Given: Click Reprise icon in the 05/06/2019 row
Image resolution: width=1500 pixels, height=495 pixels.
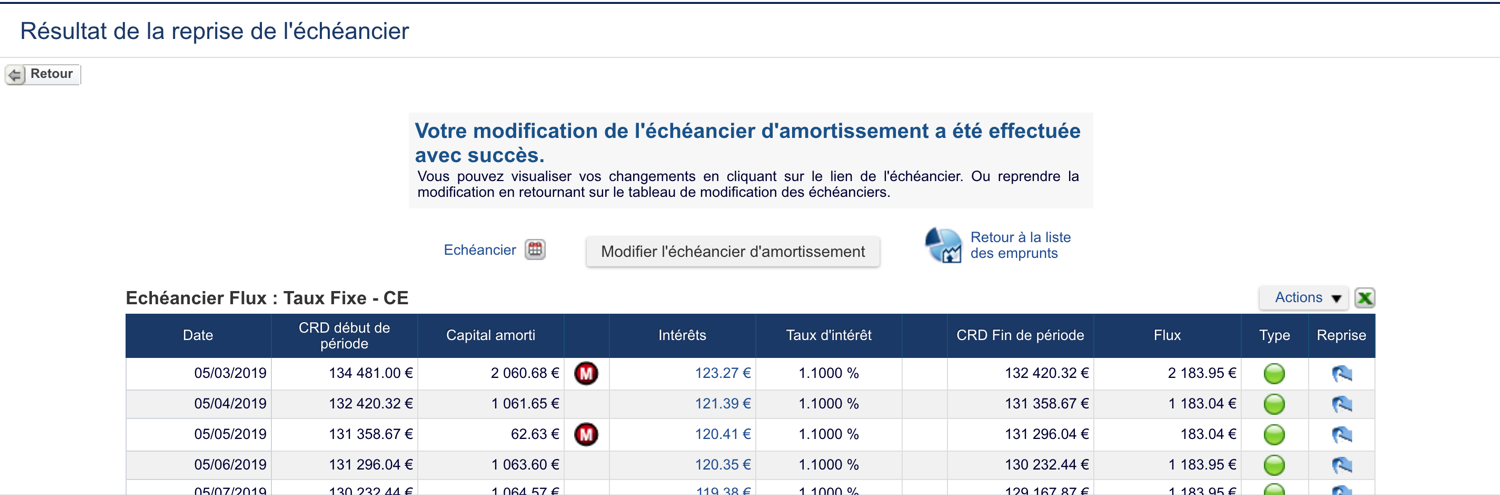Looking at the screenshot, I should tap(1342, 465).
